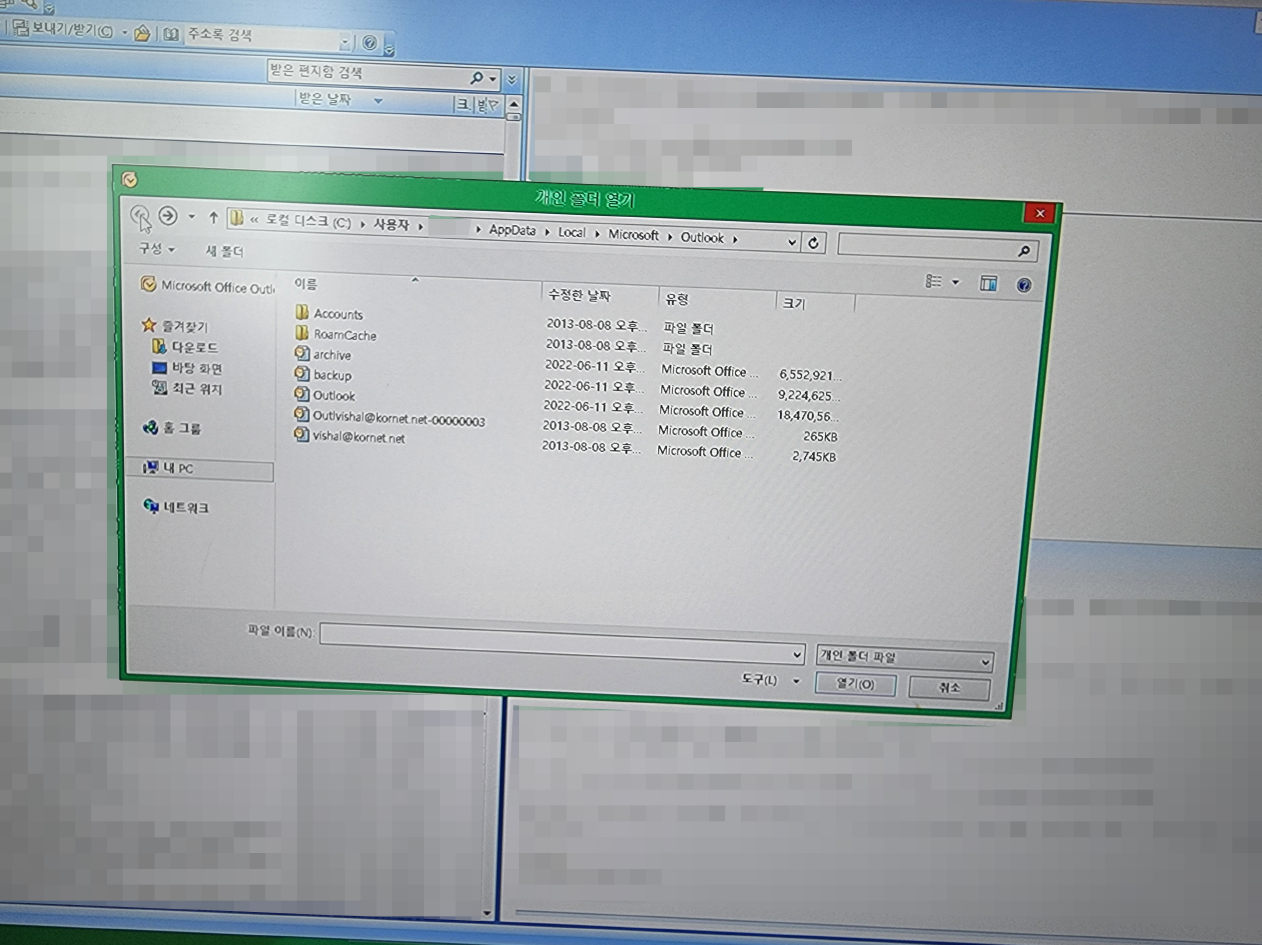Select Microsoft Office Outlook in navigation pane
The height and width of the screenshot is (945, 1262).
pos(207,286)
